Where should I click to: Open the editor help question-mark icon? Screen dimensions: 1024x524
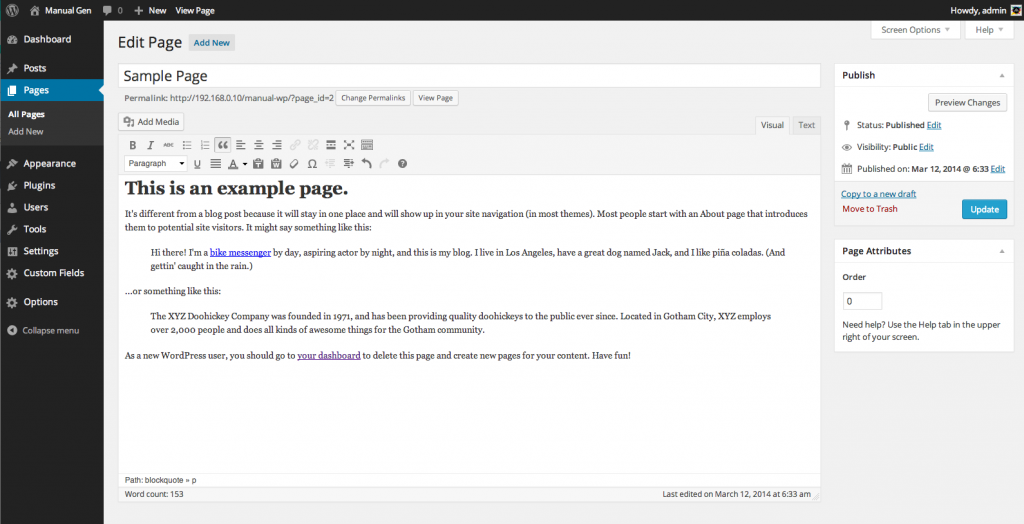point(402,163)
